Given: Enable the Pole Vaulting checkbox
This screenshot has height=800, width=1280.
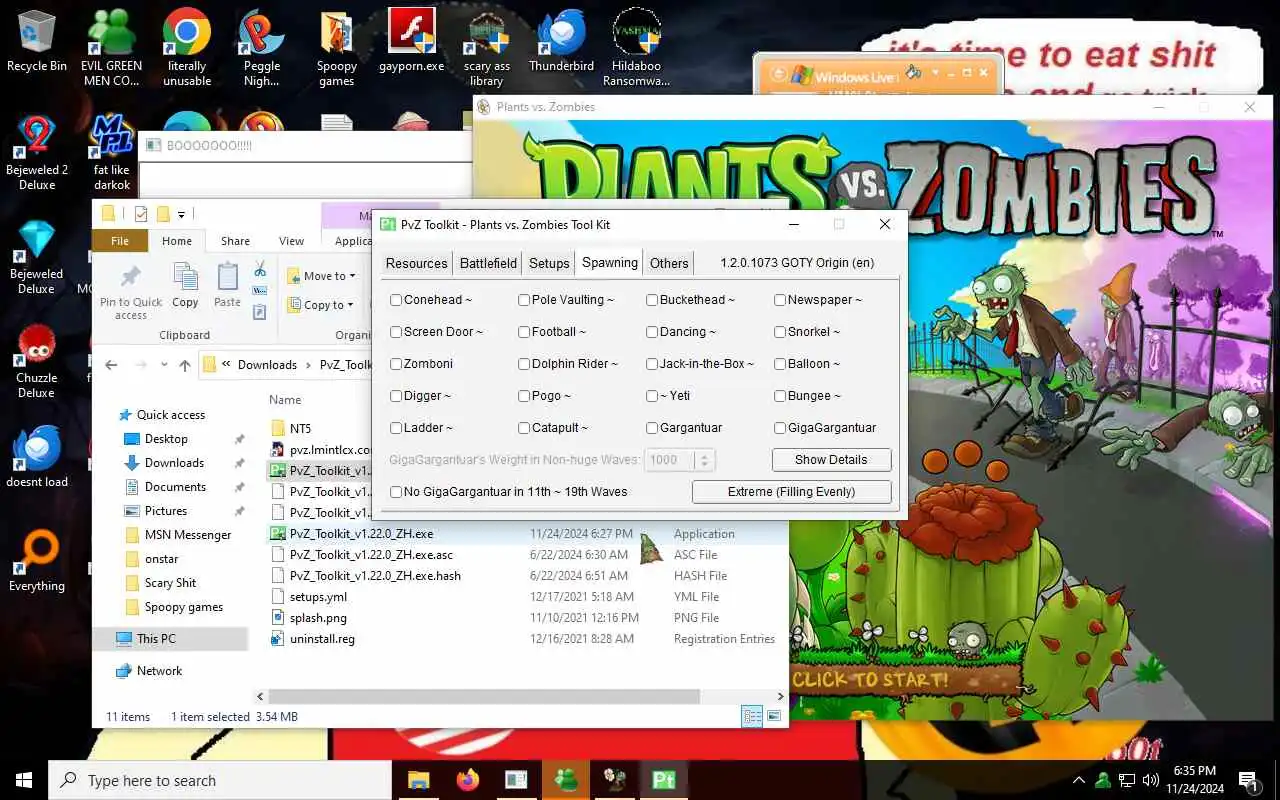Looking at the screenshot, I should point(524,300).
